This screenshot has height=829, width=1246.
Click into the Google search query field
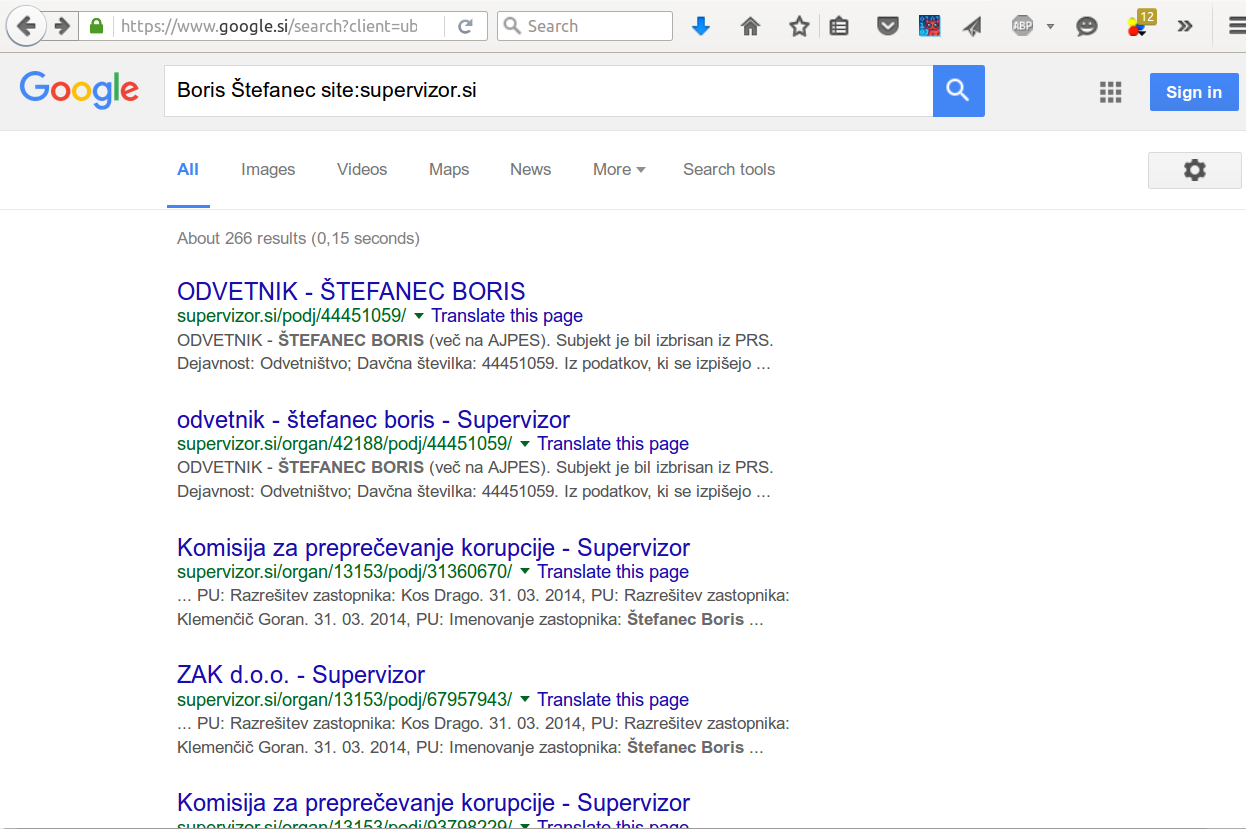[x=548, y=90]
